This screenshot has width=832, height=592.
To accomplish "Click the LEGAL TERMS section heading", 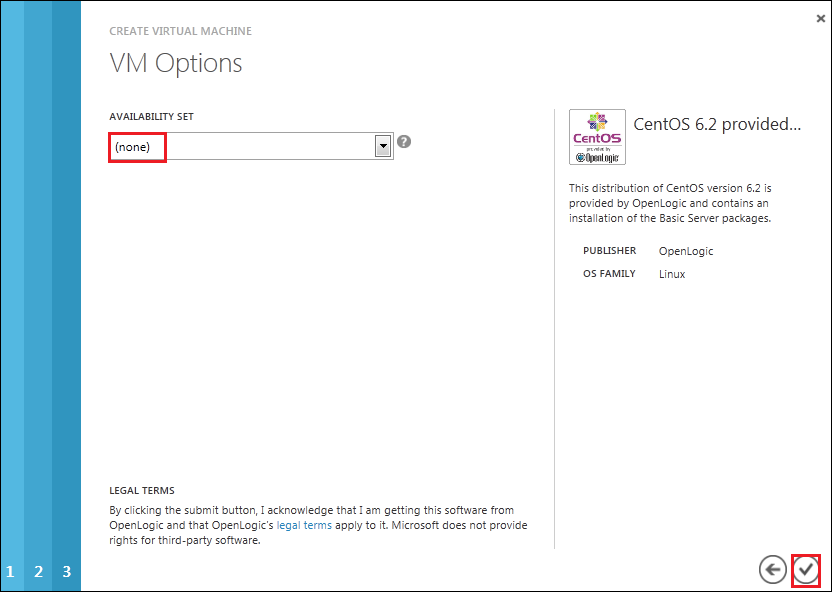I will [x=141, y=491].
